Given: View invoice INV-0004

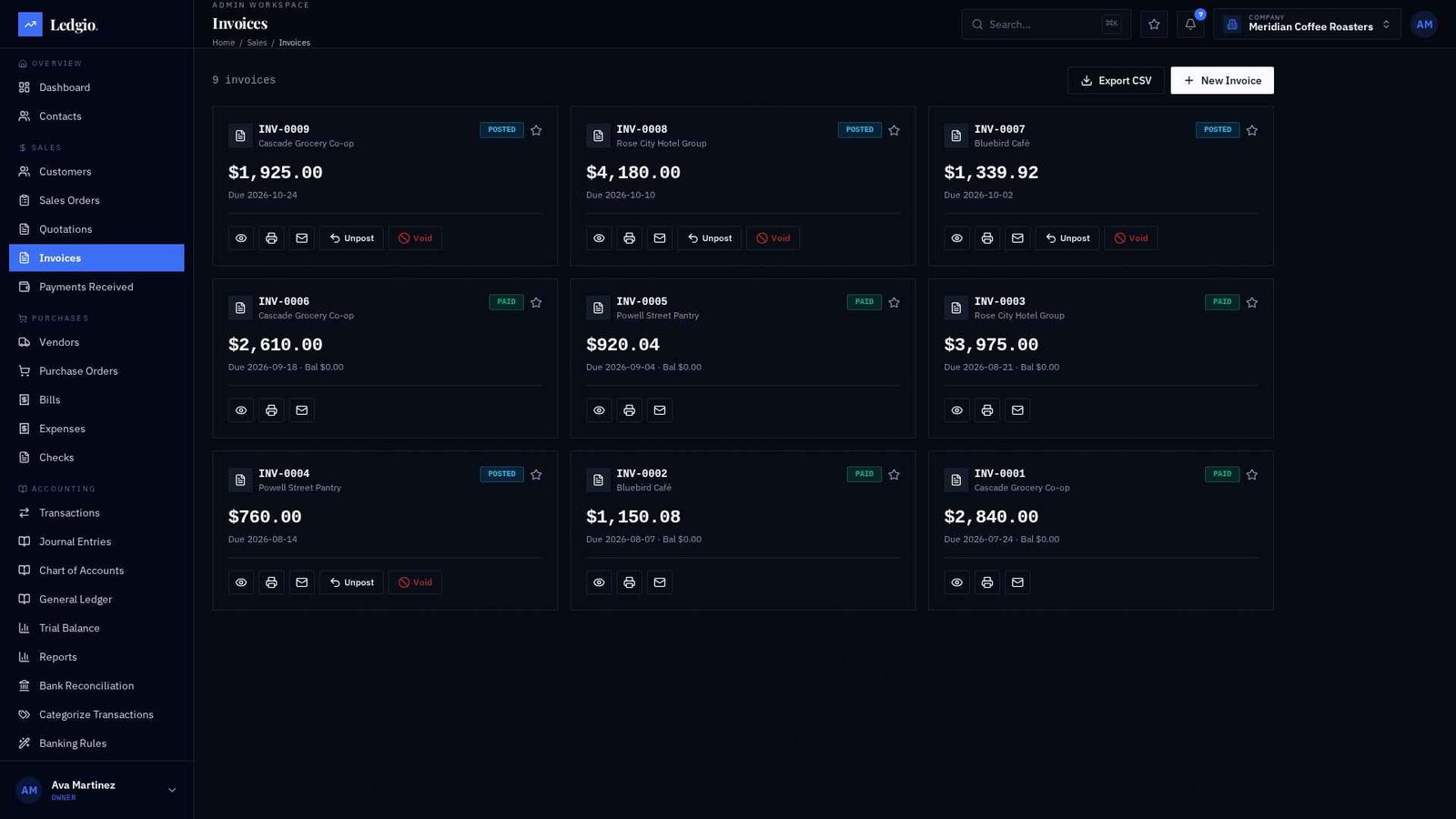Looking at the screenshot, I should 241,582.
